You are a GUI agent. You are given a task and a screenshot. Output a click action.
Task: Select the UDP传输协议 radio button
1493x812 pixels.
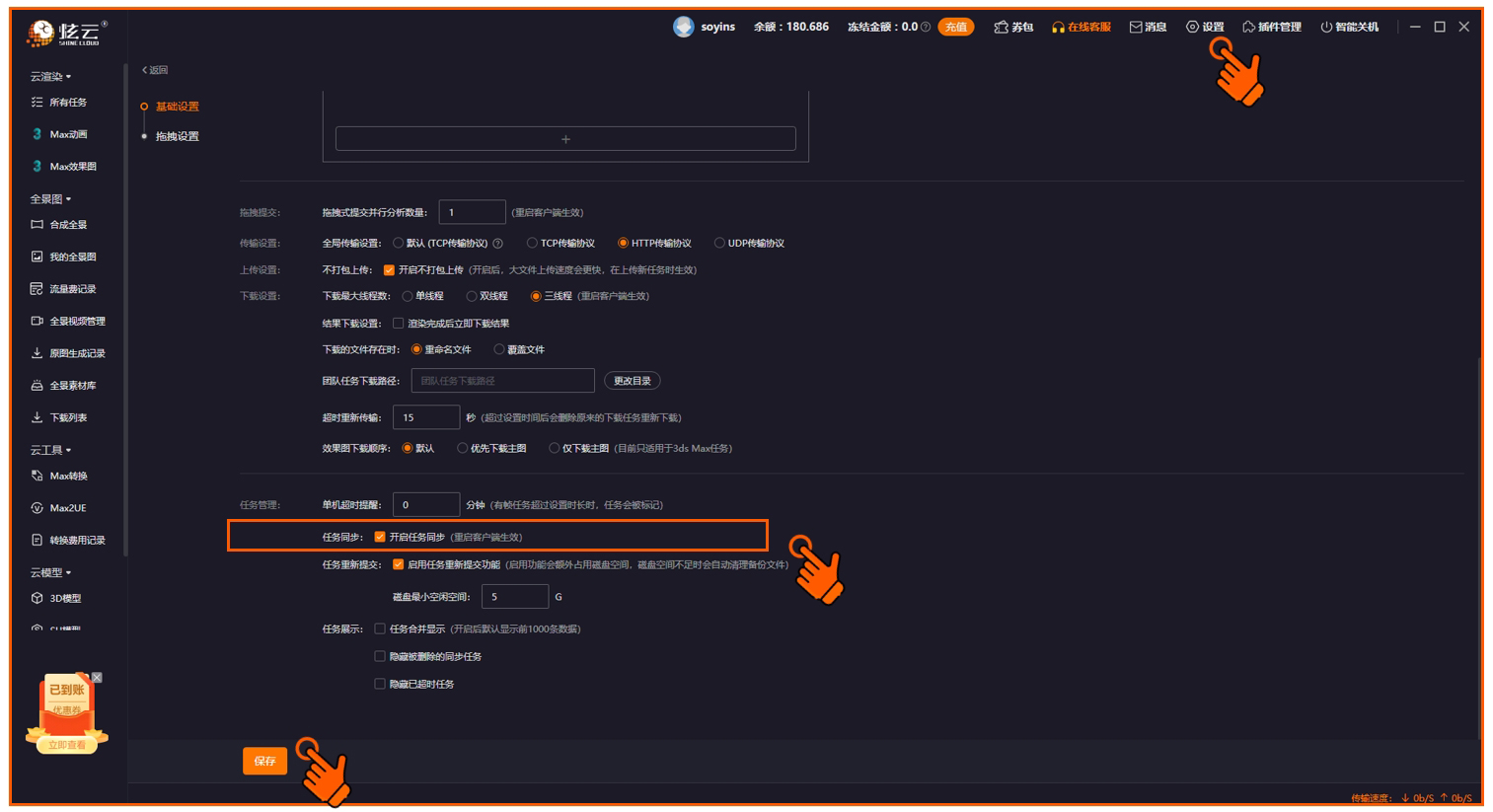coord(719,243)
